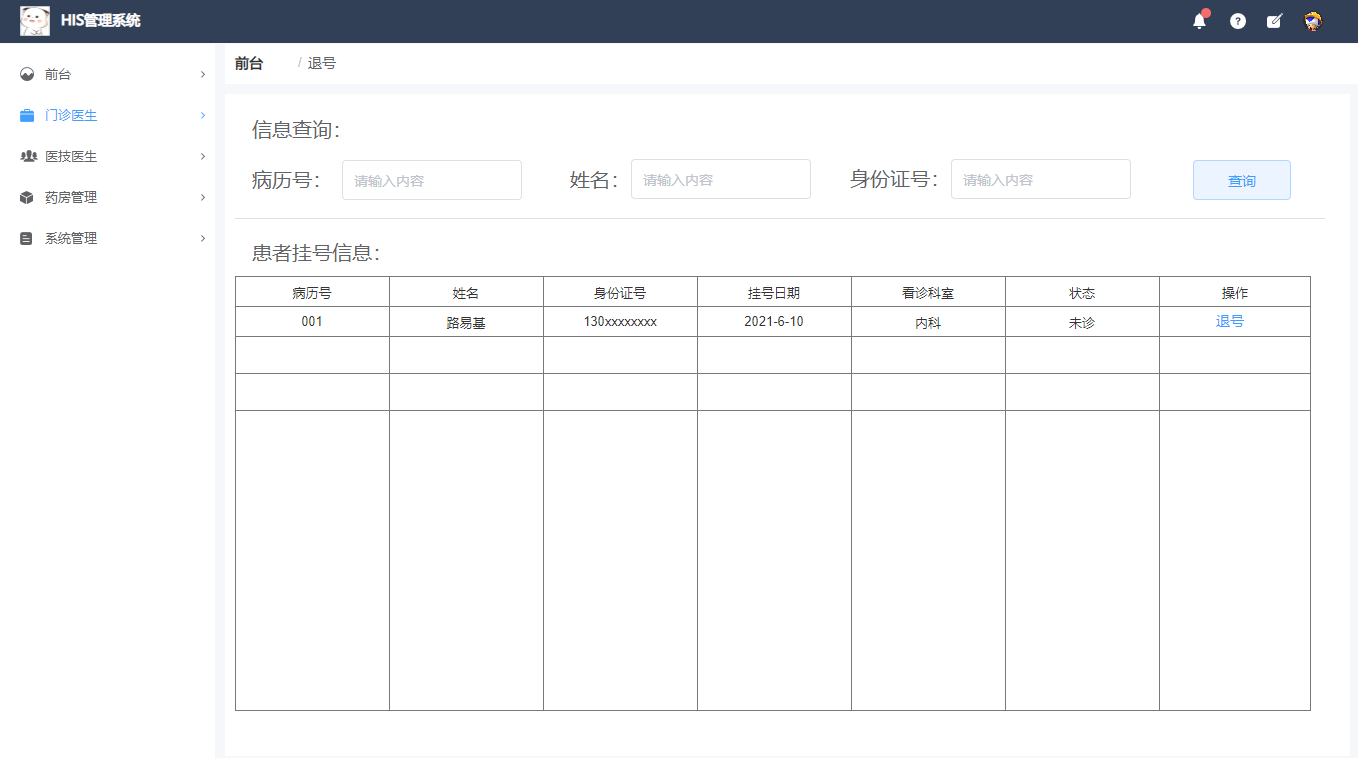
Task: Select ID cell 130xxxxxxxx
Action: [x=620, y=322]
